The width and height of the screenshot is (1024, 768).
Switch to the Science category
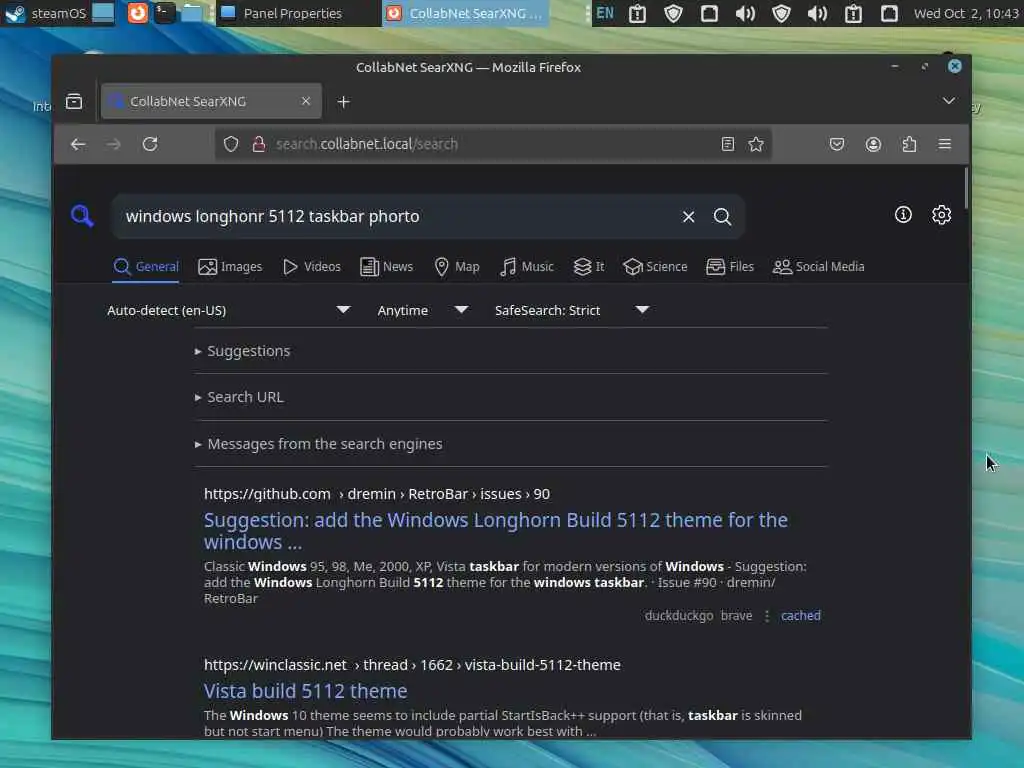[x=655, y=266]
